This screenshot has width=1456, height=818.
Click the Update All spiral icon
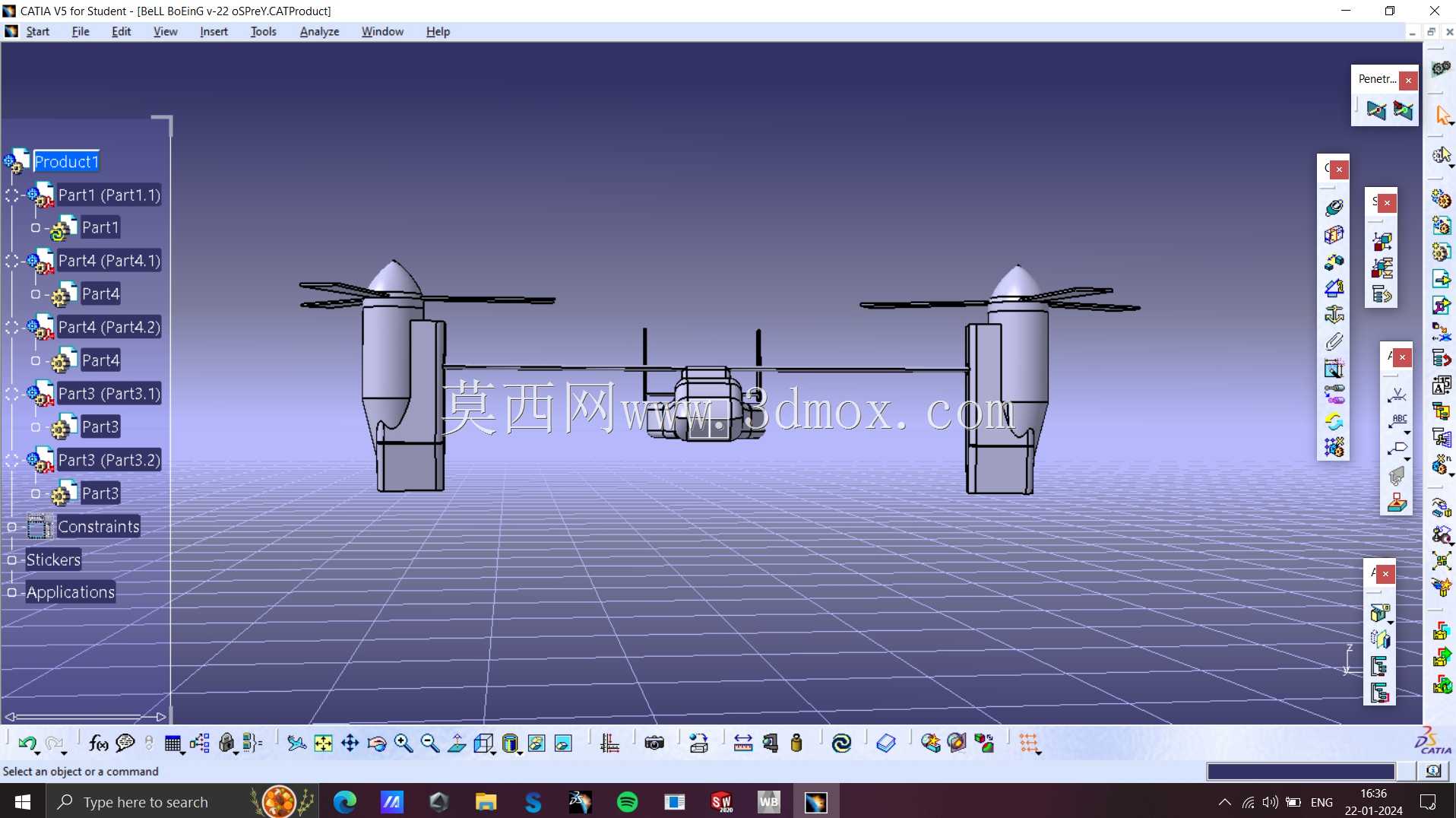click(841, 743)
